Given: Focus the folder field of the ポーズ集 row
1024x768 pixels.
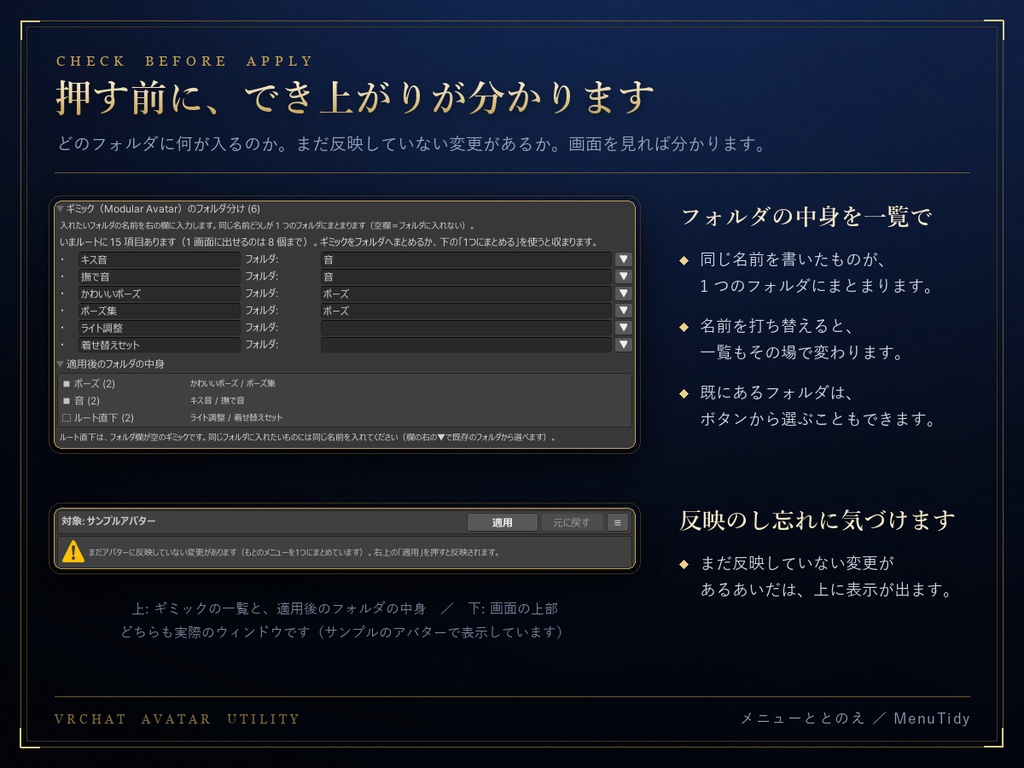Looking at the screenshot, I should (466, 310).
